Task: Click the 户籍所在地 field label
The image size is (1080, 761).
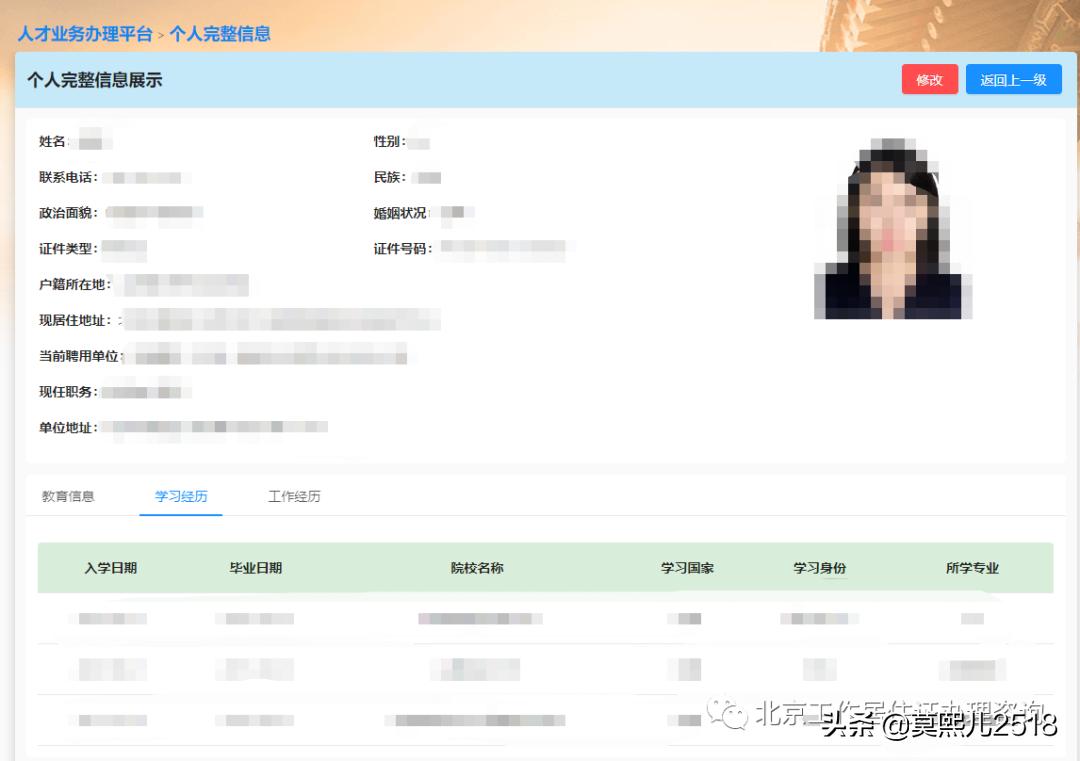Action: [74, 284]
